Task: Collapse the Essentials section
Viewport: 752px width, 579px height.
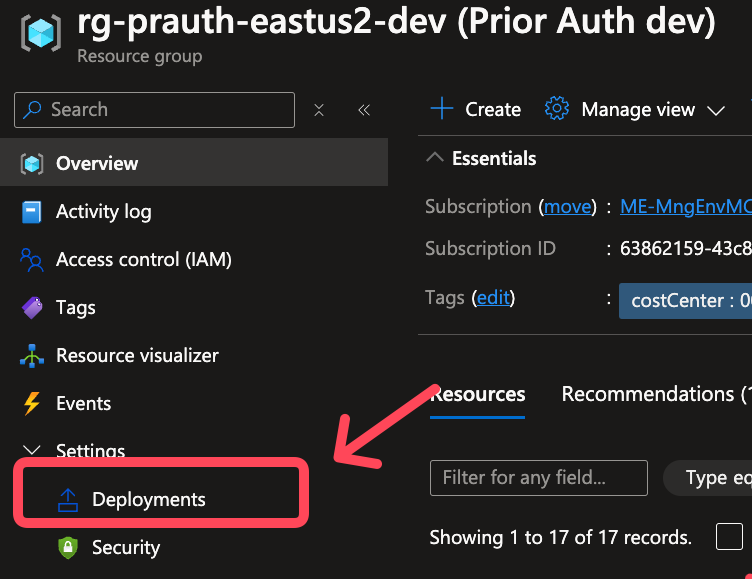Action: tap(435, 158)
